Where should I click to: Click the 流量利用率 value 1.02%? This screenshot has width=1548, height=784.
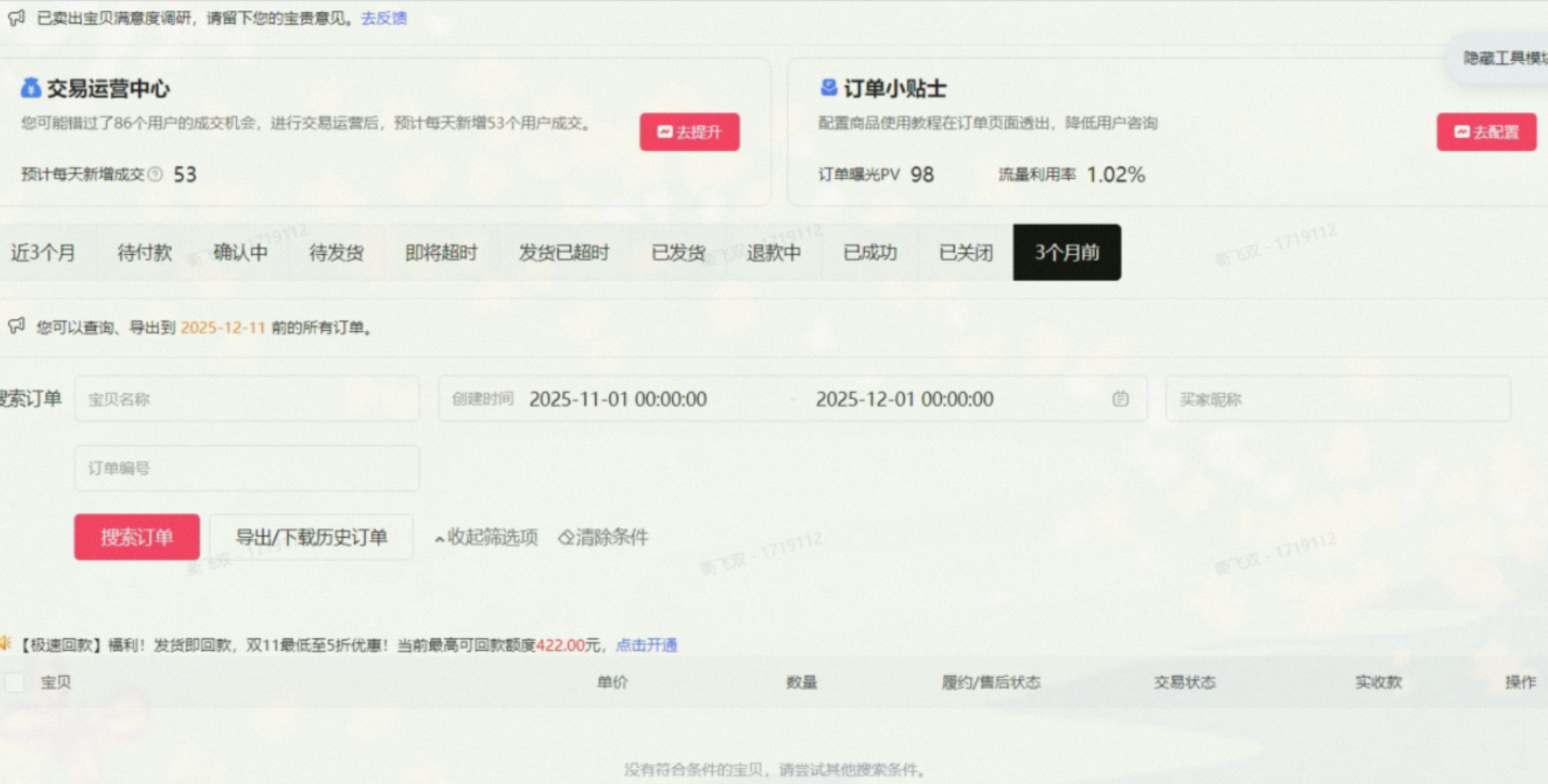(1116, 175)
